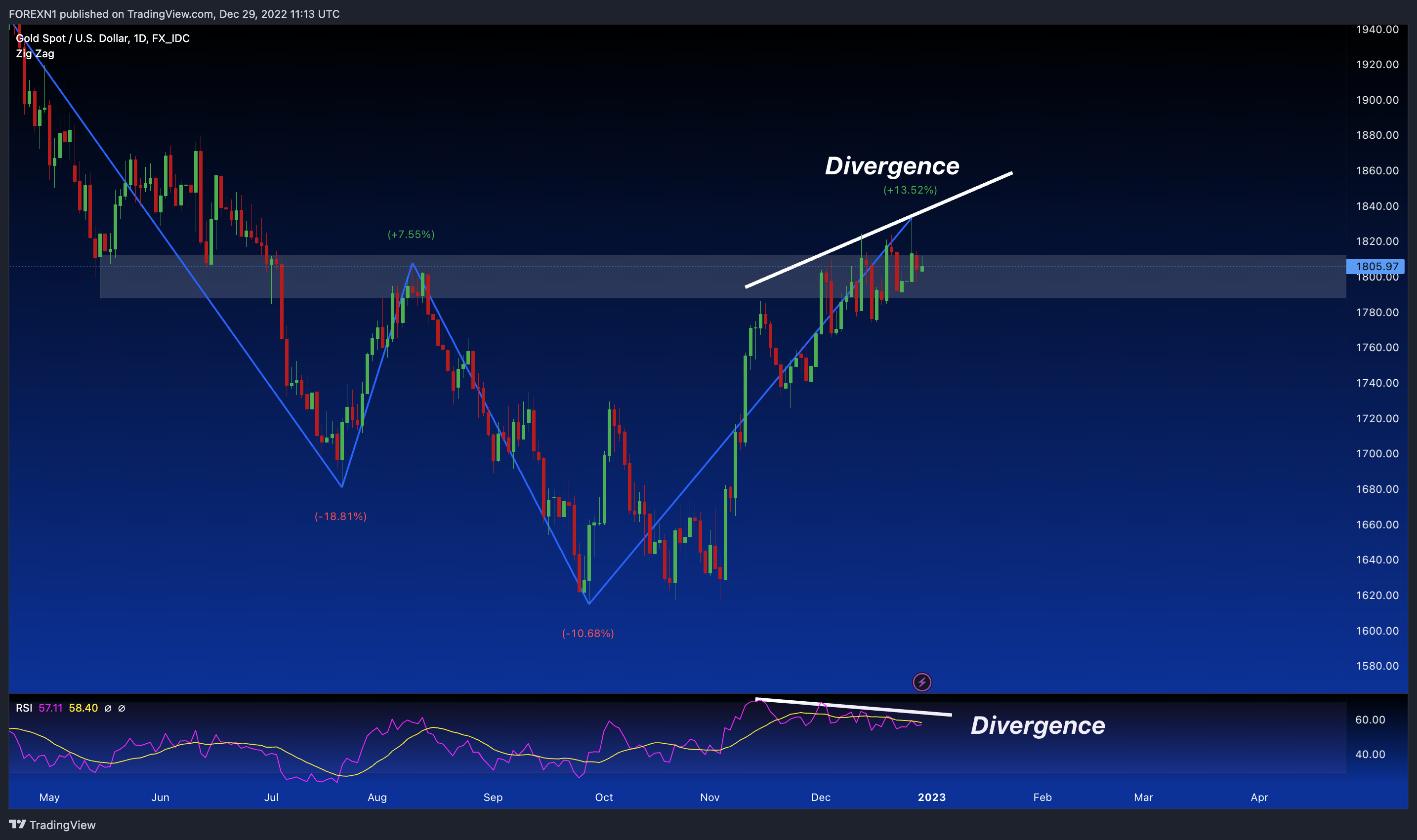Screen dimensions: 1417x840
Task: Click RSI moving average value 58.40
Action: pyautogui.click(x=83, y=708)
